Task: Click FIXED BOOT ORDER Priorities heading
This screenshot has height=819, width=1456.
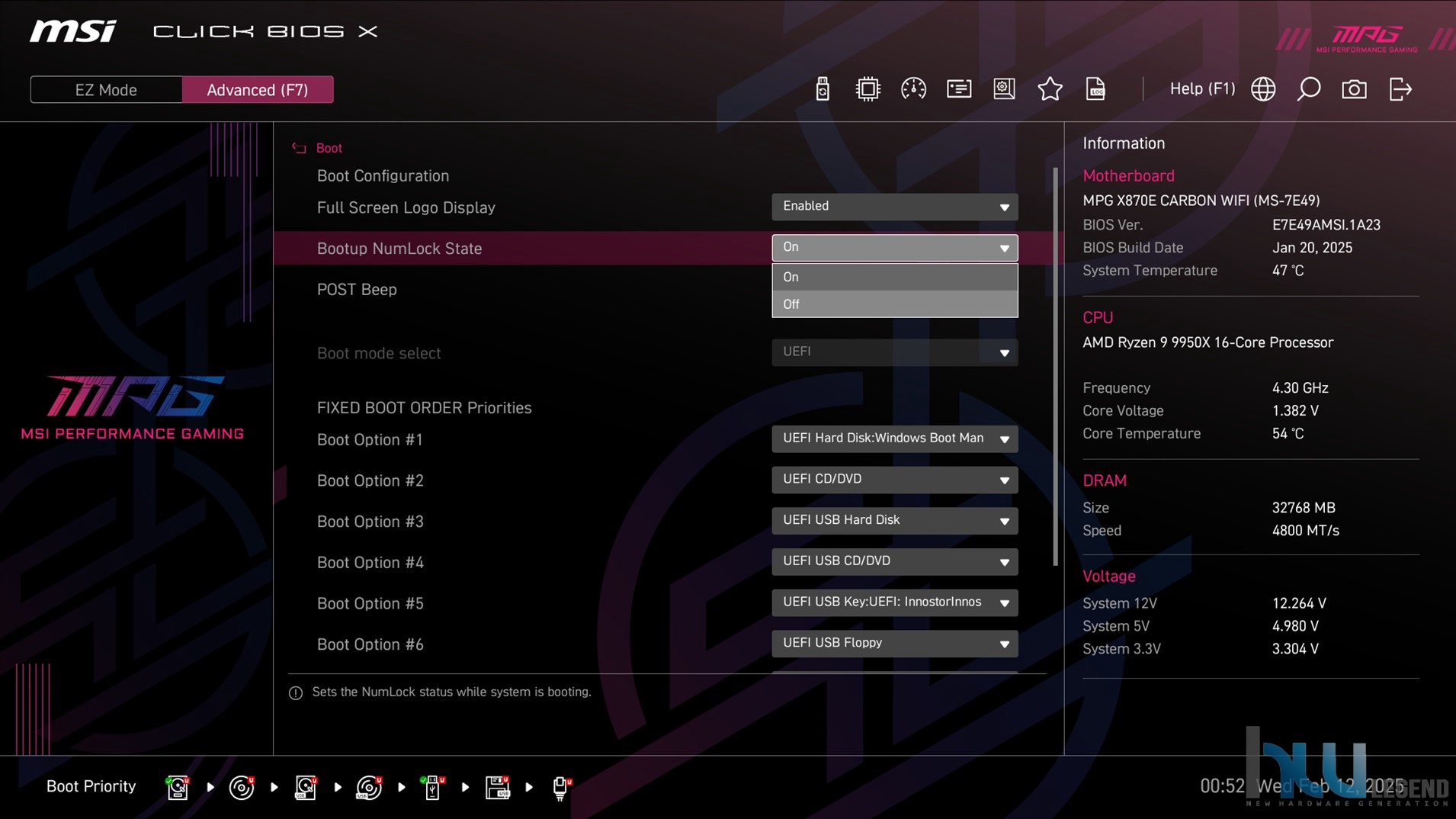Action: tap(424, 408)
